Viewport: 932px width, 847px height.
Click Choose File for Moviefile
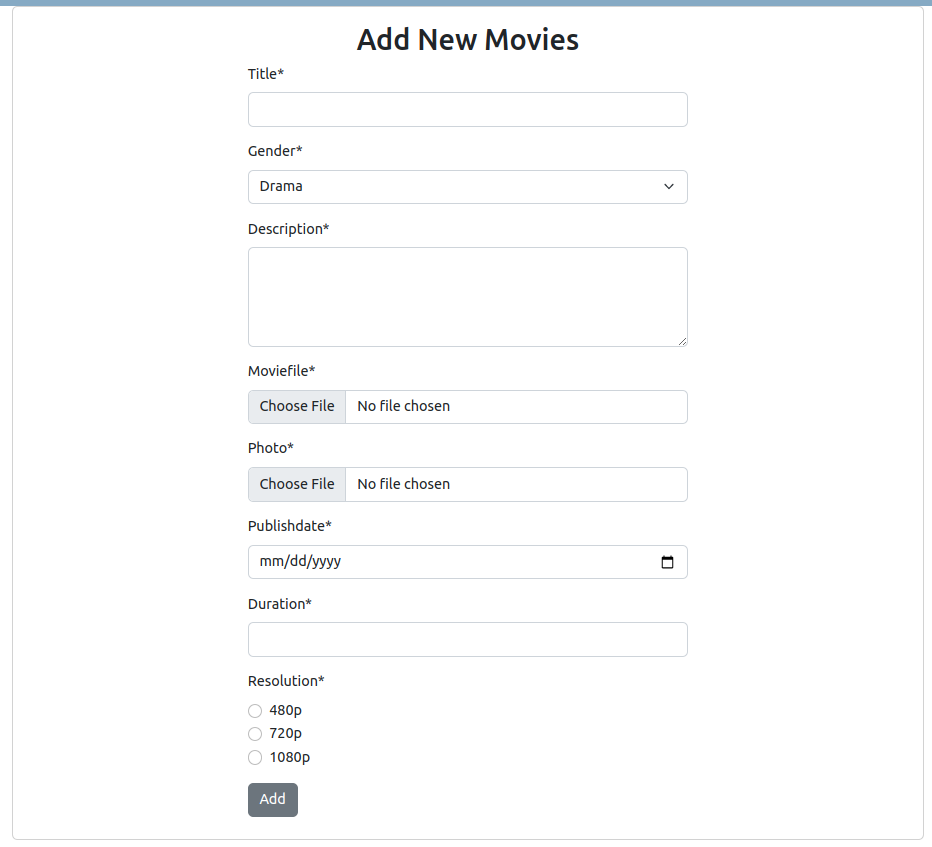pyautogui.click(x=297, y=407)
